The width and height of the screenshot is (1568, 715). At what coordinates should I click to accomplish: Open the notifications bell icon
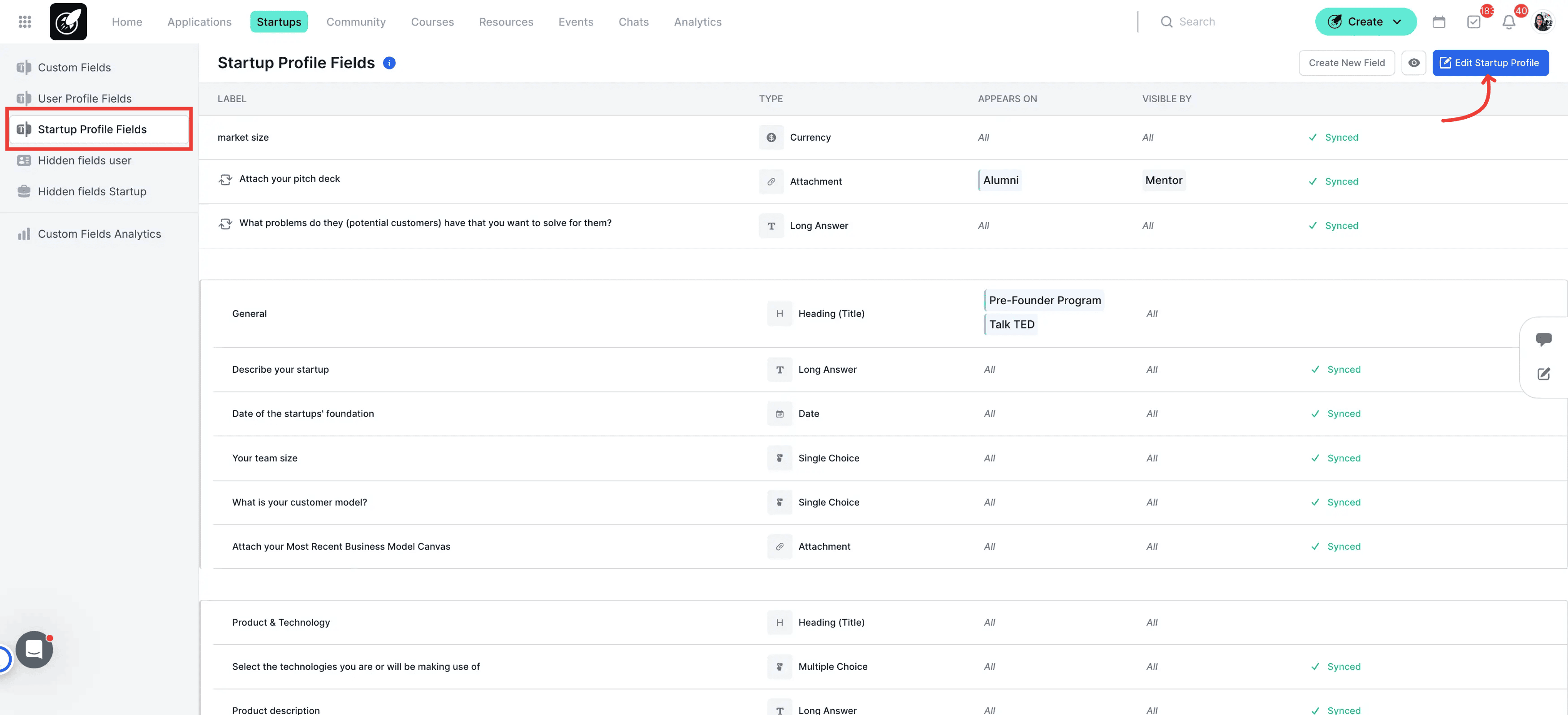click(1509, 22)
